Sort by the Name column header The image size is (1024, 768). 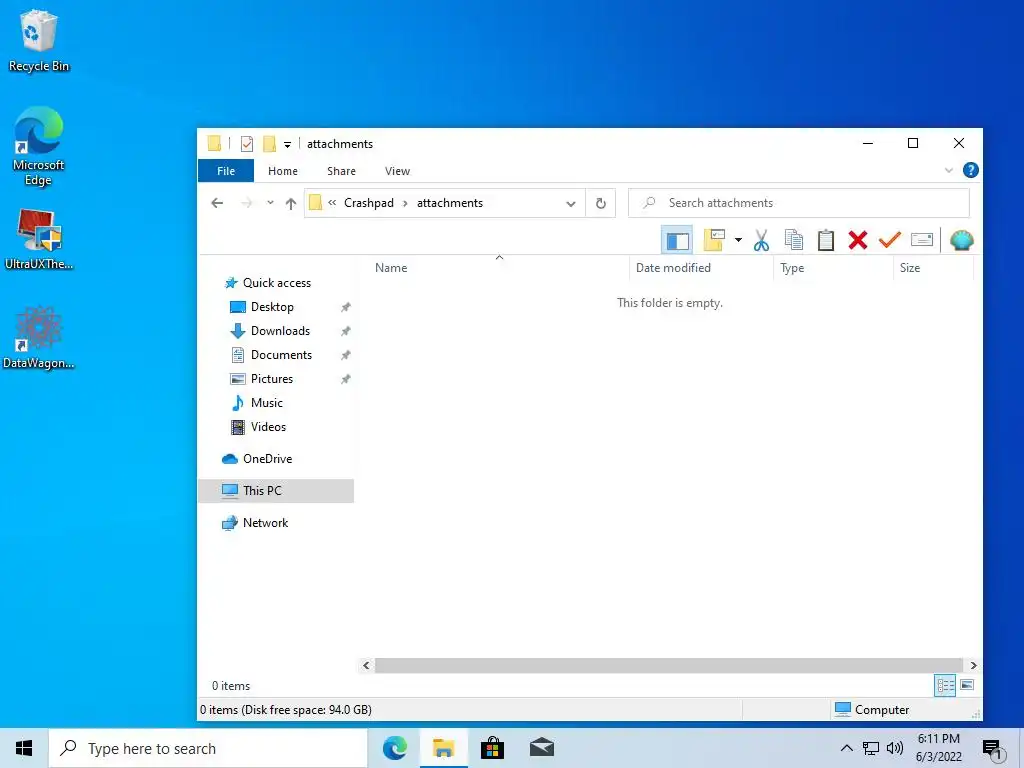point(391,268)
